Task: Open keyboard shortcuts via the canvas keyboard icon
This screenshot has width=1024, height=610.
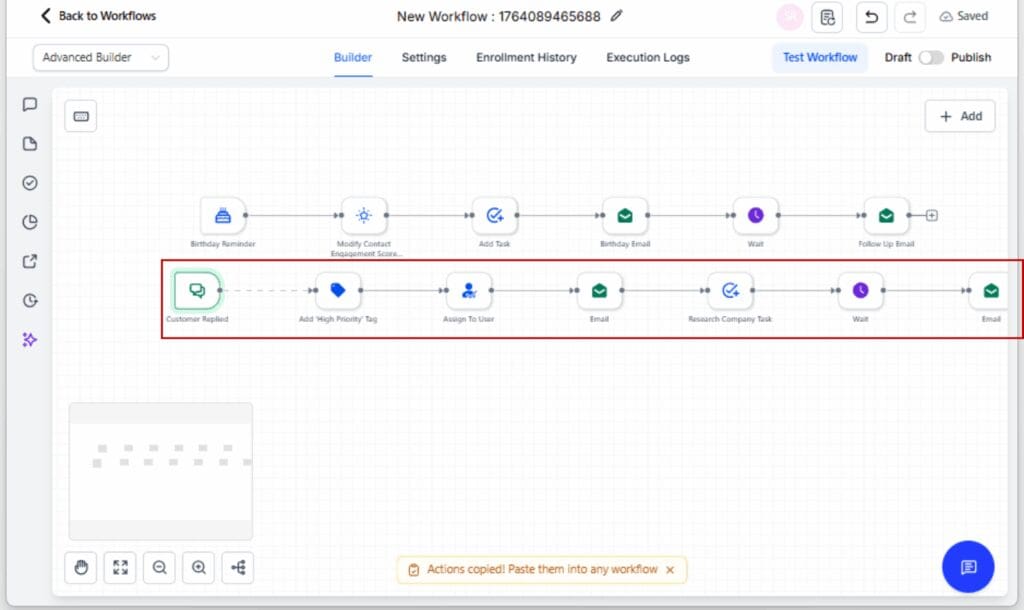Action: pos(80,116)
